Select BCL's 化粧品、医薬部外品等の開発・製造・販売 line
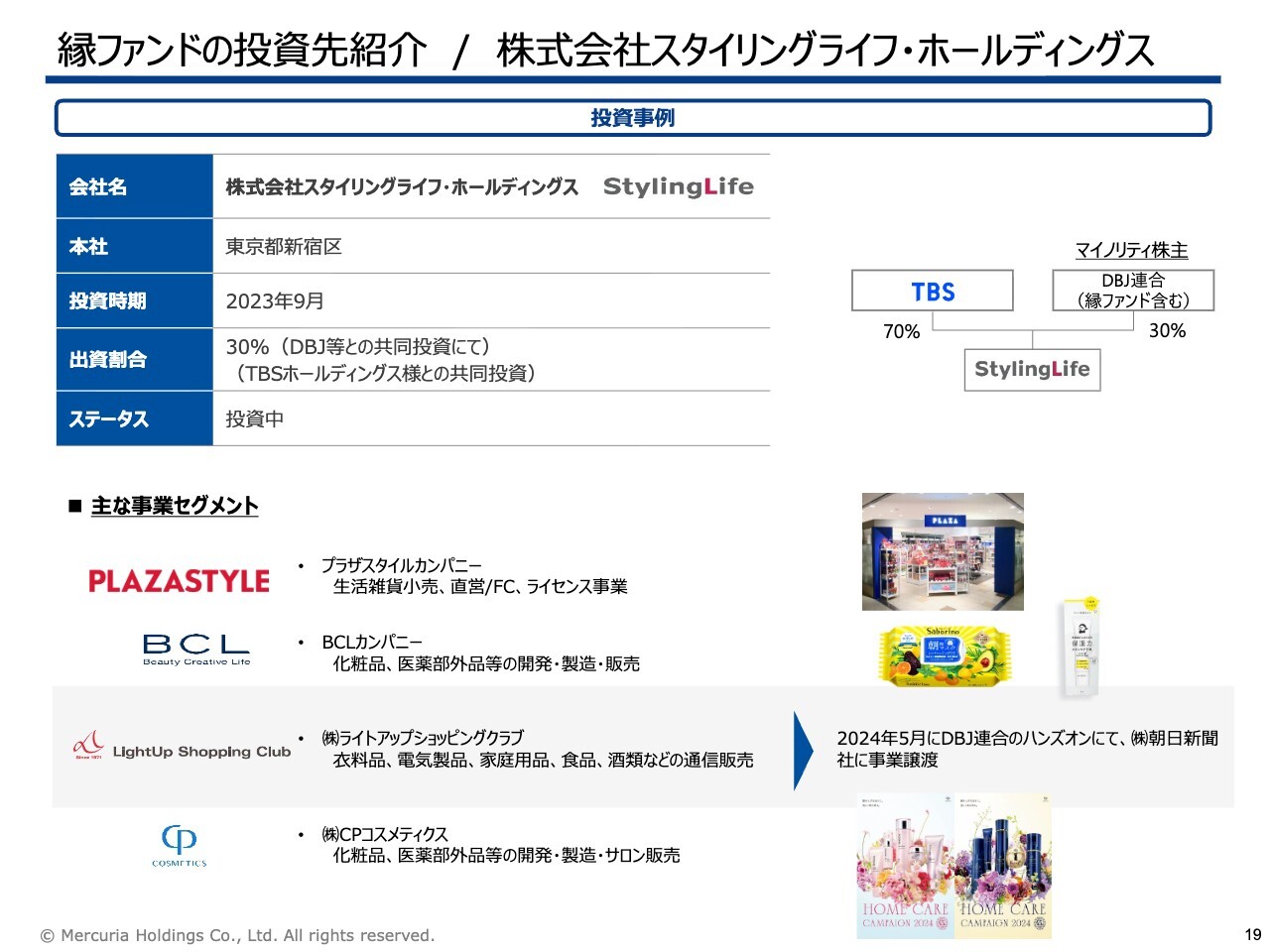The width and height of the screenshot is (1270, 952). click(486, 664)
